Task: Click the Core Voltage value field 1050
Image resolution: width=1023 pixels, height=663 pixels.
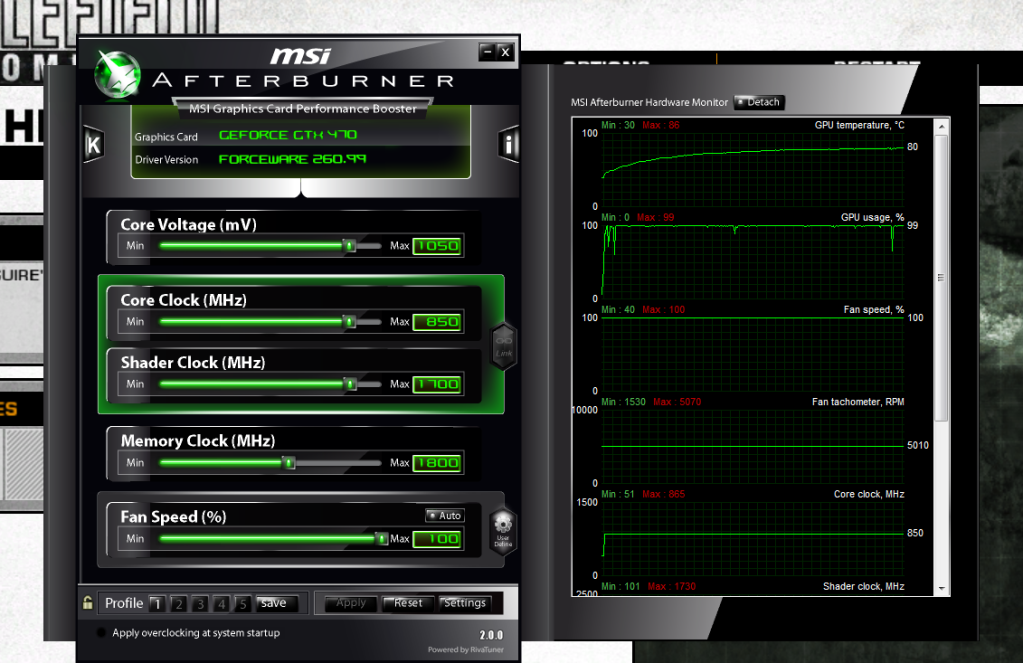Action: [x=438, y=246]
